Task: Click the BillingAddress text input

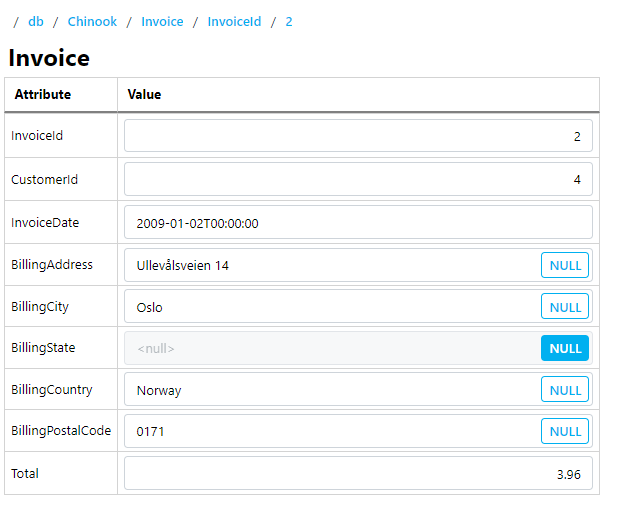Action: pyautogui.click(x=333, y=265)
